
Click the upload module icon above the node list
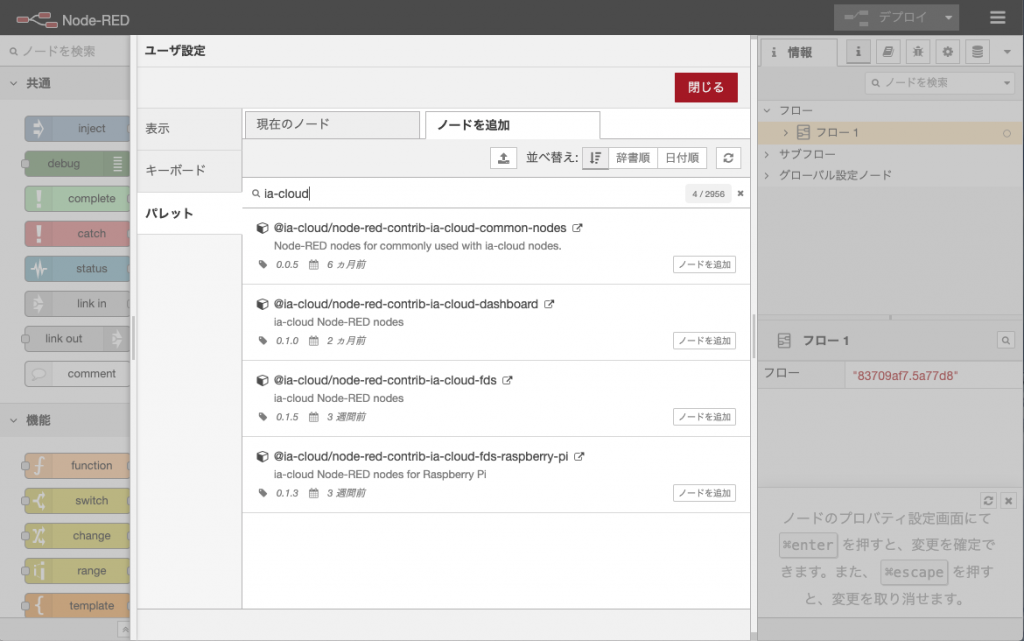pyautogui.click(x=503, y=157)
